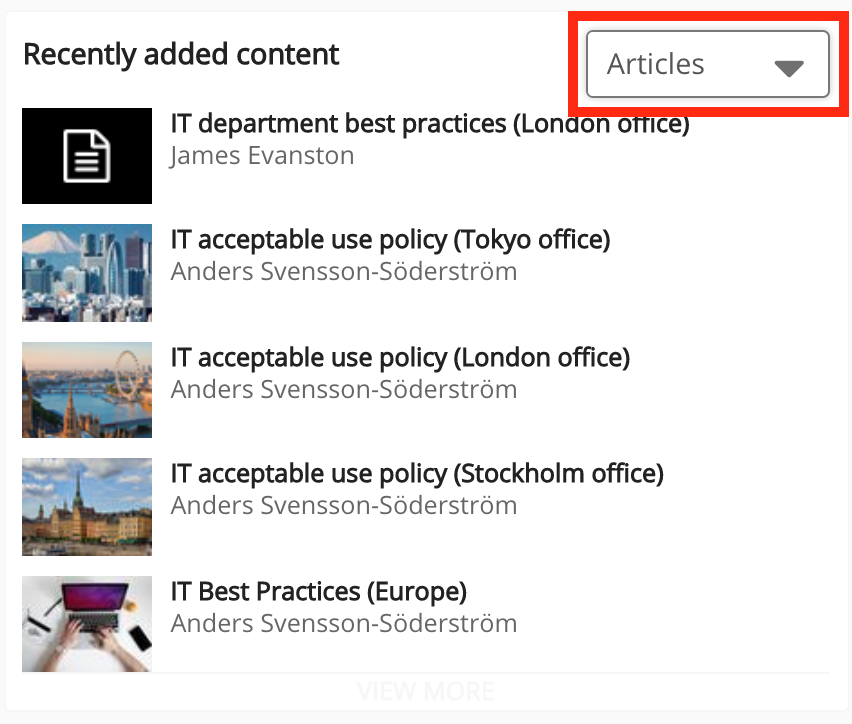The height and width of the screenshot is (724, 852).
Task: Click the laptop keyboard thumbnail
Action: (87, 623)
